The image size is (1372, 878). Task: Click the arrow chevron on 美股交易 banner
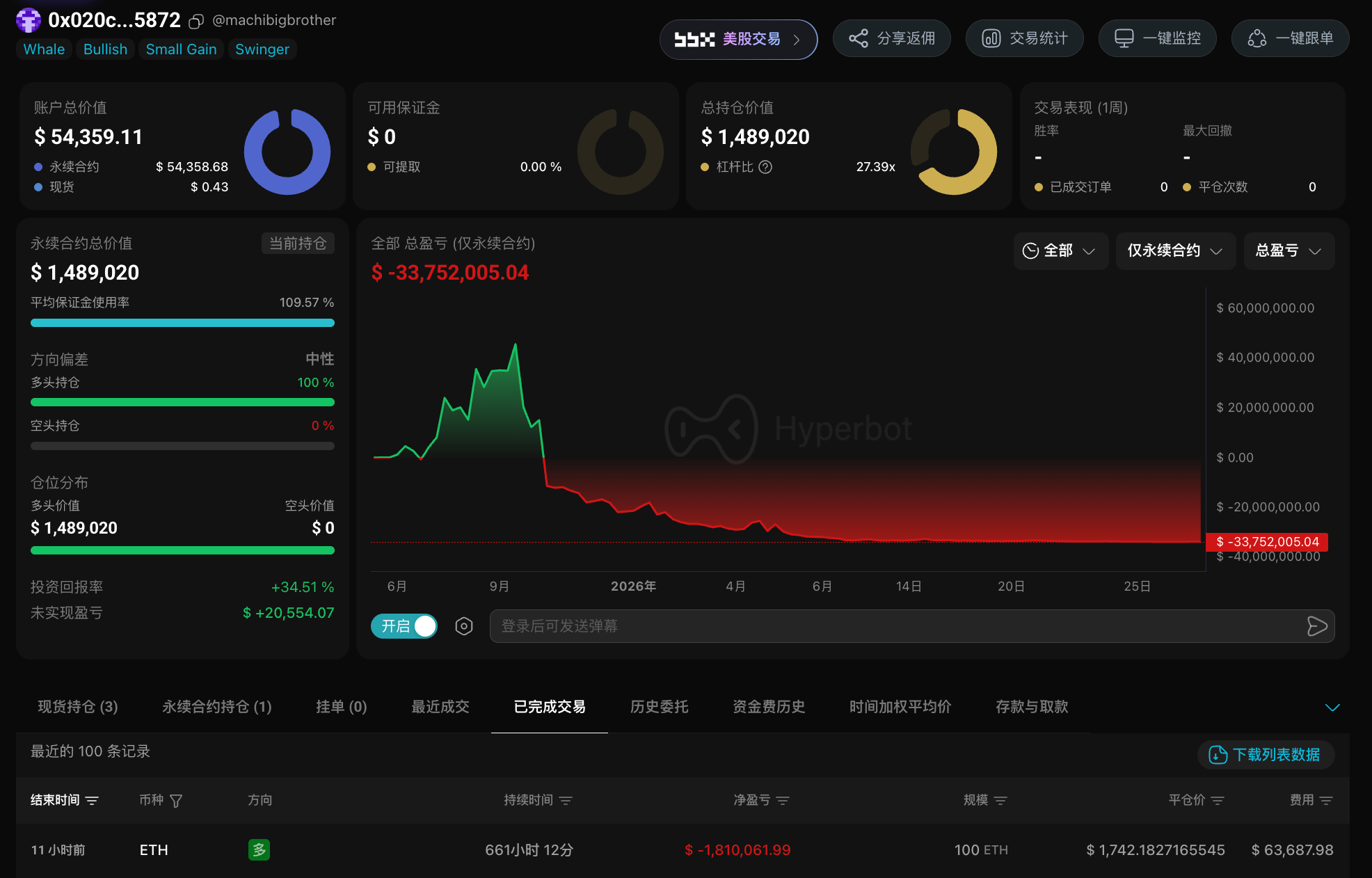[797, 40]
